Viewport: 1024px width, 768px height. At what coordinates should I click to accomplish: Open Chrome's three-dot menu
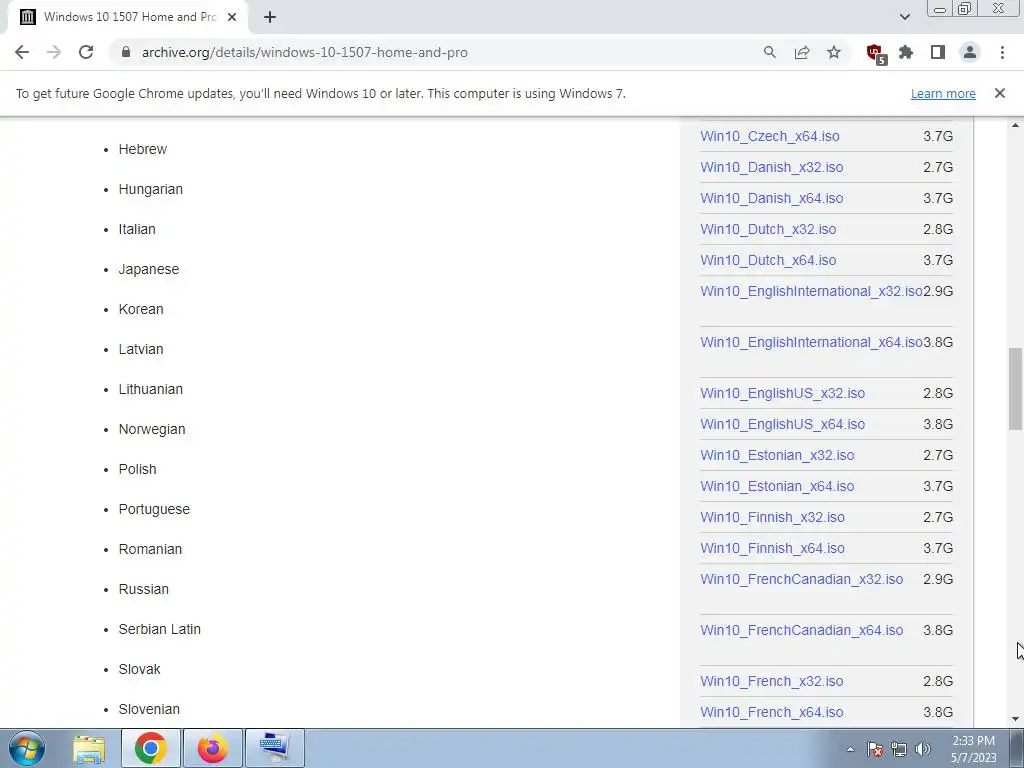[x=1002, y=52]
